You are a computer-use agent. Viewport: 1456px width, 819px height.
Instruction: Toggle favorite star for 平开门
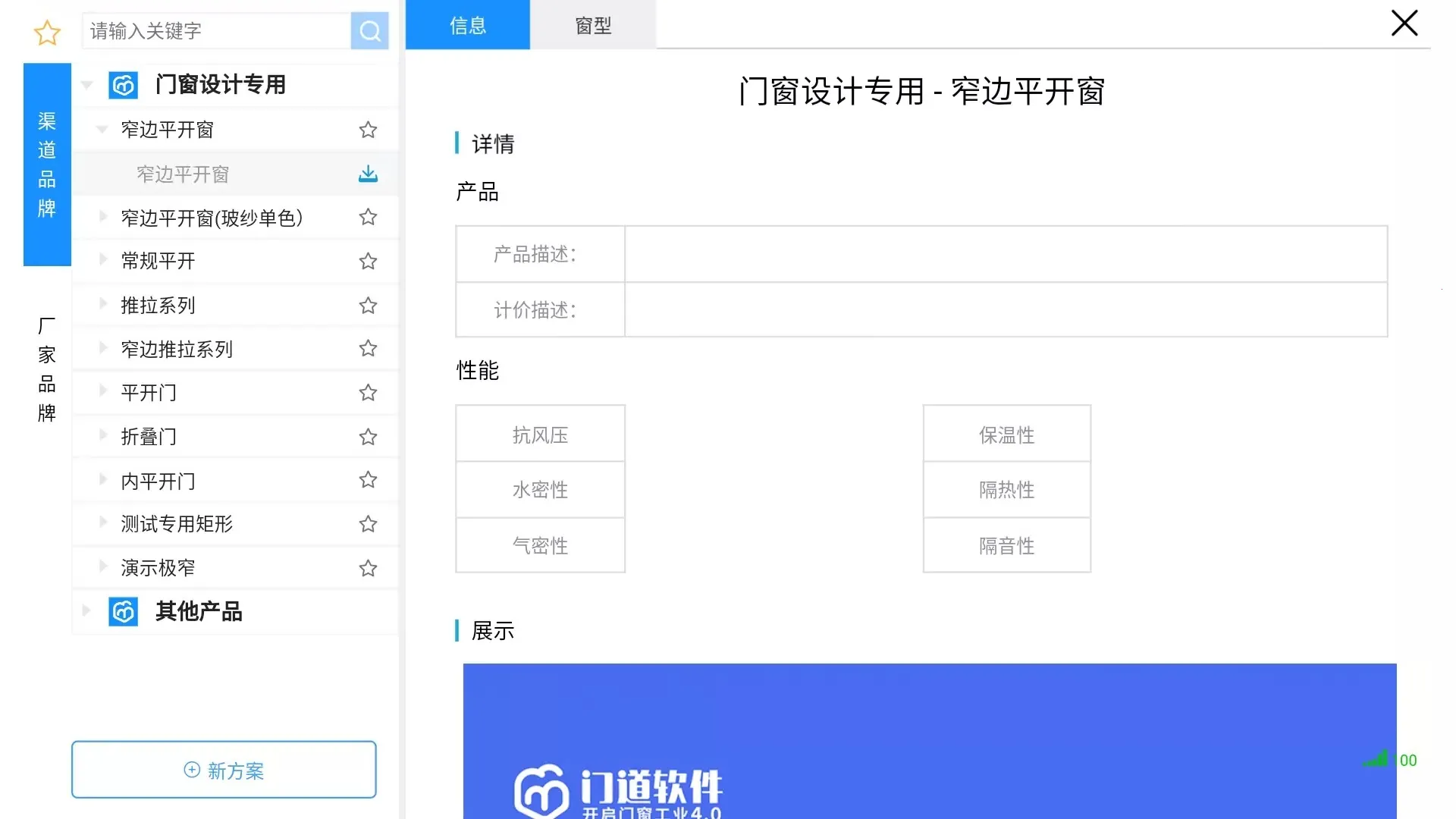pyautogui.click(x=368, y=393)
